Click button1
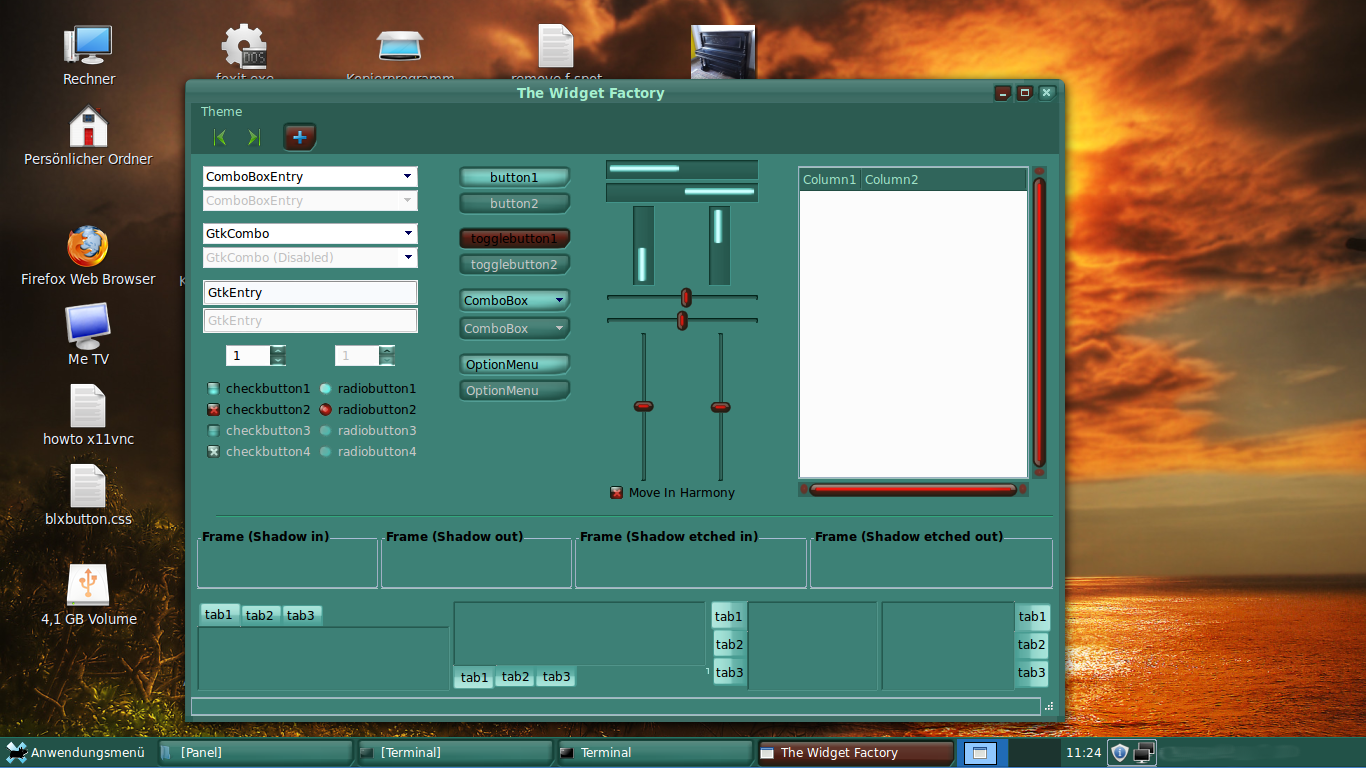 click(x=514, y=177)
